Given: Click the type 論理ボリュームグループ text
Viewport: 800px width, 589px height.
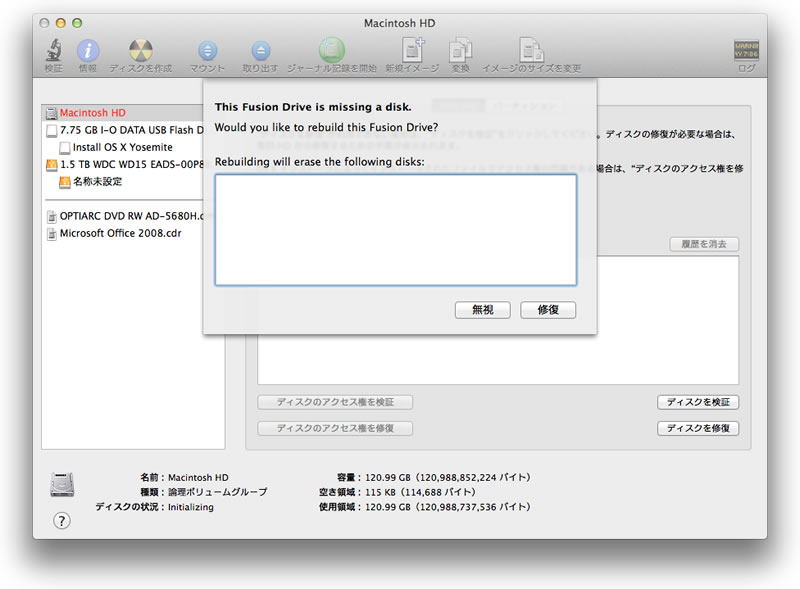Looking at the screenshot, I should (x=217, y=493).
